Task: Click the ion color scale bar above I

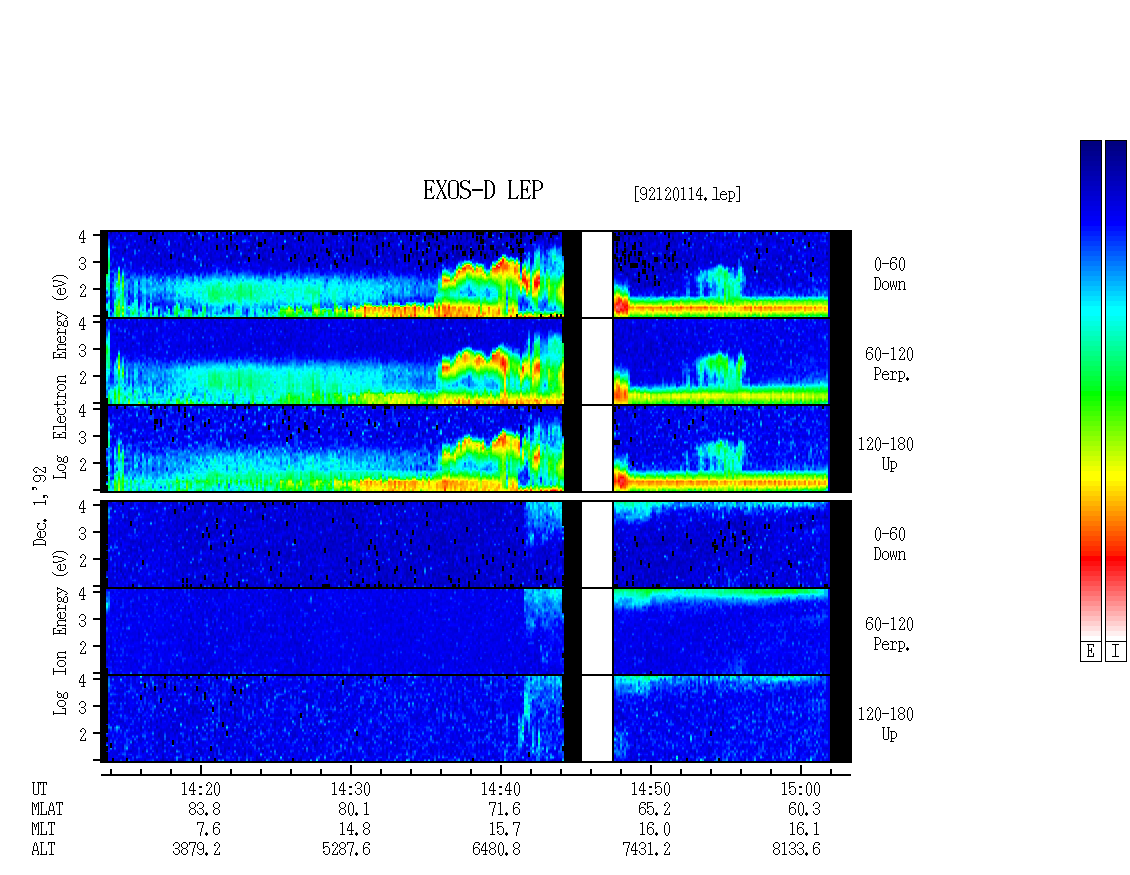Action: [1116, 390]
